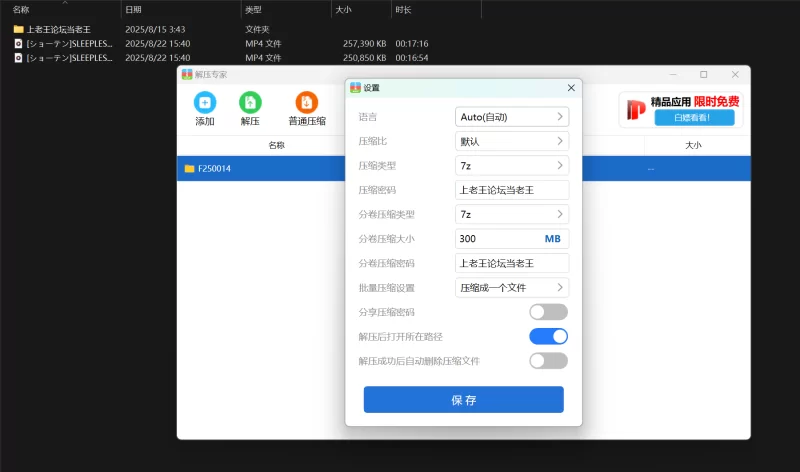Click the 解压专家 app logo in title bar
This screenshot has width=800, height=472.
187,74
